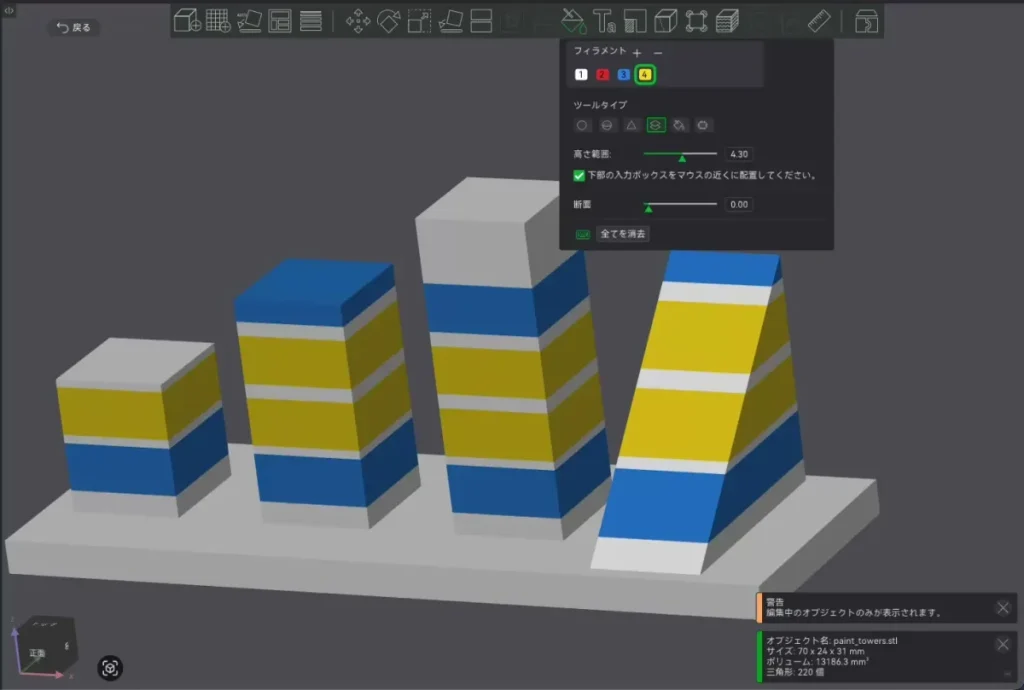This screenshot has width=1024, height=690.
Task: Click the section view value field 0.00
Action: coord(739,204)
